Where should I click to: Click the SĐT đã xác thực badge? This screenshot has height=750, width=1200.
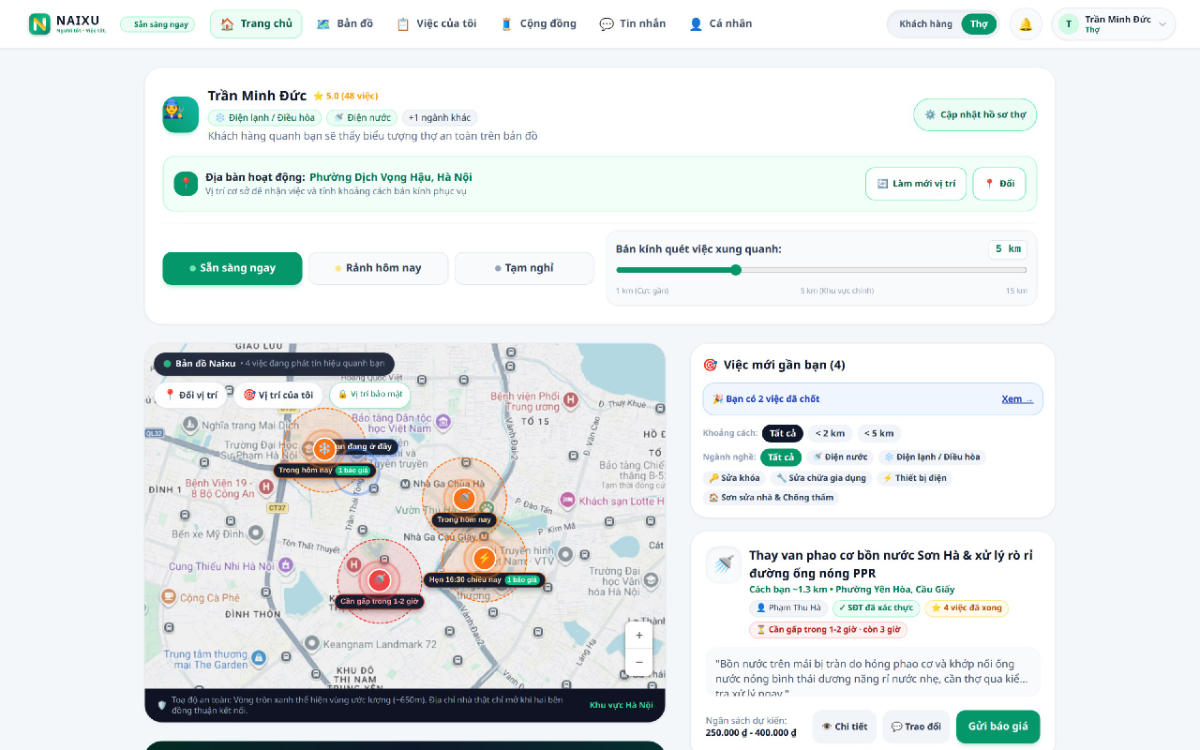[876, 608]
